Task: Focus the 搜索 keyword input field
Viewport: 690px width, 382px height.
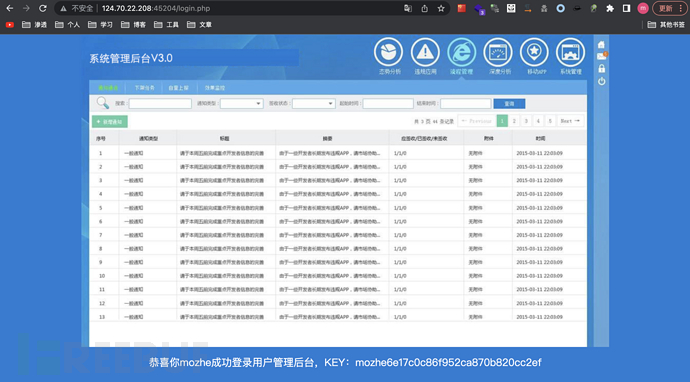Action: (x=160, y=103)
